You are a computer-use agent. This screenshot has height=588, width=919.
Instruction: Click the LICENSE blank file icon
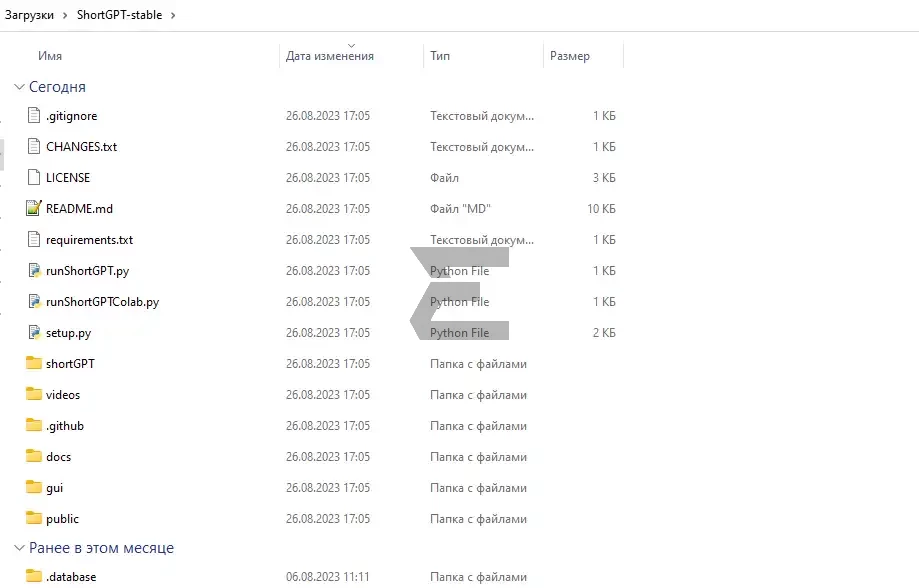pyautogui.click(x=34, y=178)
